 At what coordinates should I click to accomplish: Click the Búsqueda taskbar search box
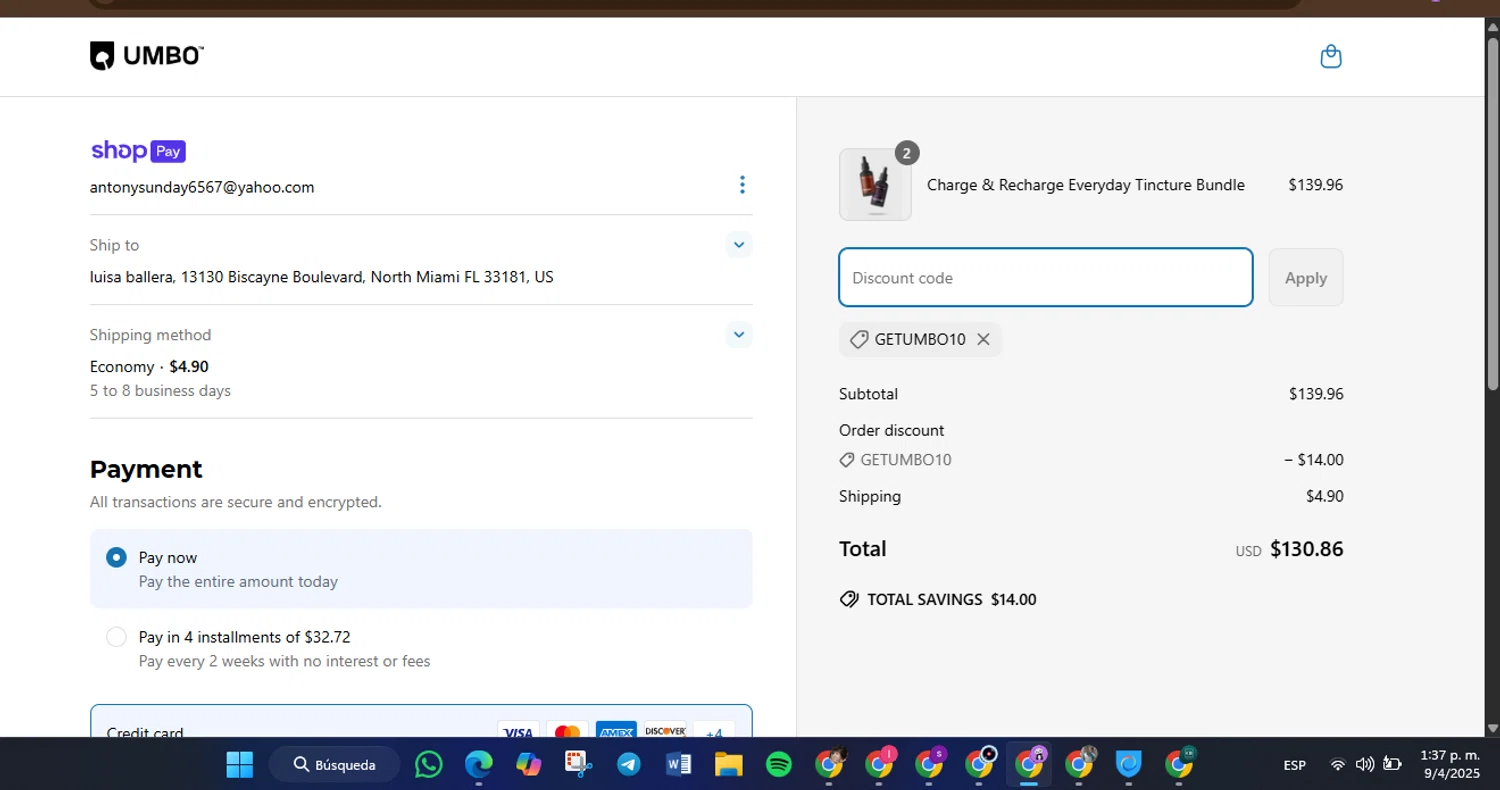[335, 765]
